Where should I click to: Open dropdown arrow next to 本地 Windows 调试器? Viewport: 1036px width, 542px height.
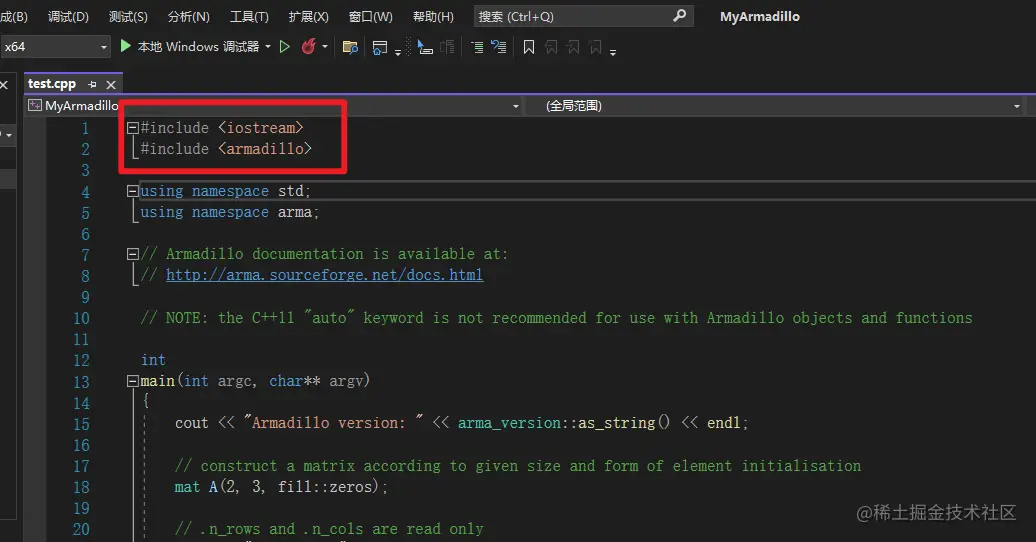pyautogui.click(x=268, y=47)
